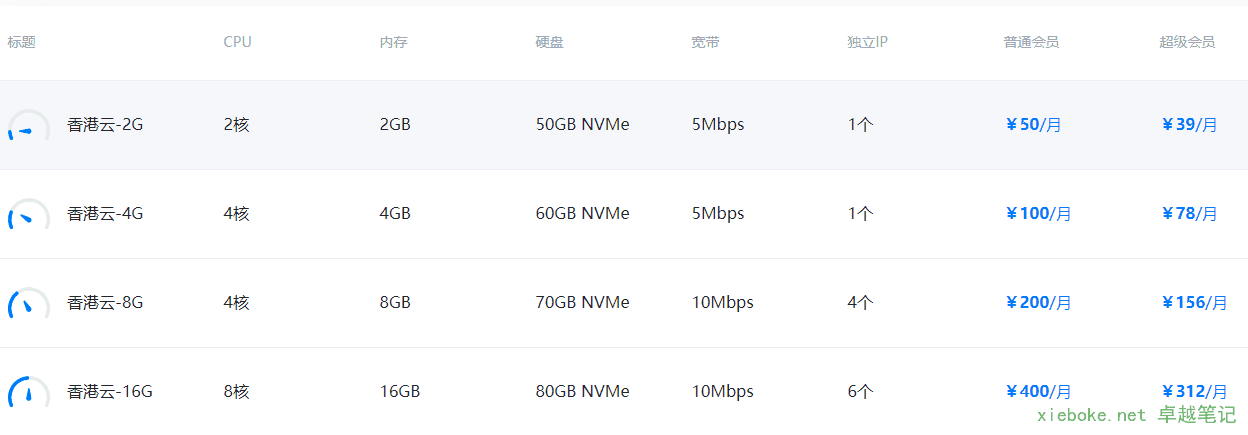
Task: Click the 普通会员 column header
Action: (1031, 42)
